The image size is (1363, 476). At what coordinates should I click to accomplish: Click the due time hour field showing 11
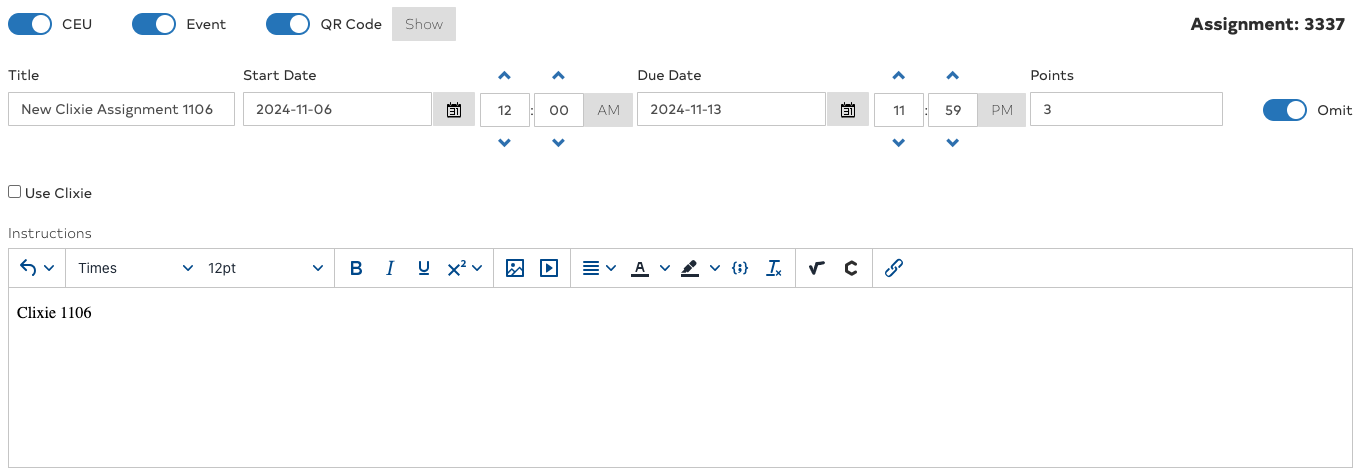point(899,110)
